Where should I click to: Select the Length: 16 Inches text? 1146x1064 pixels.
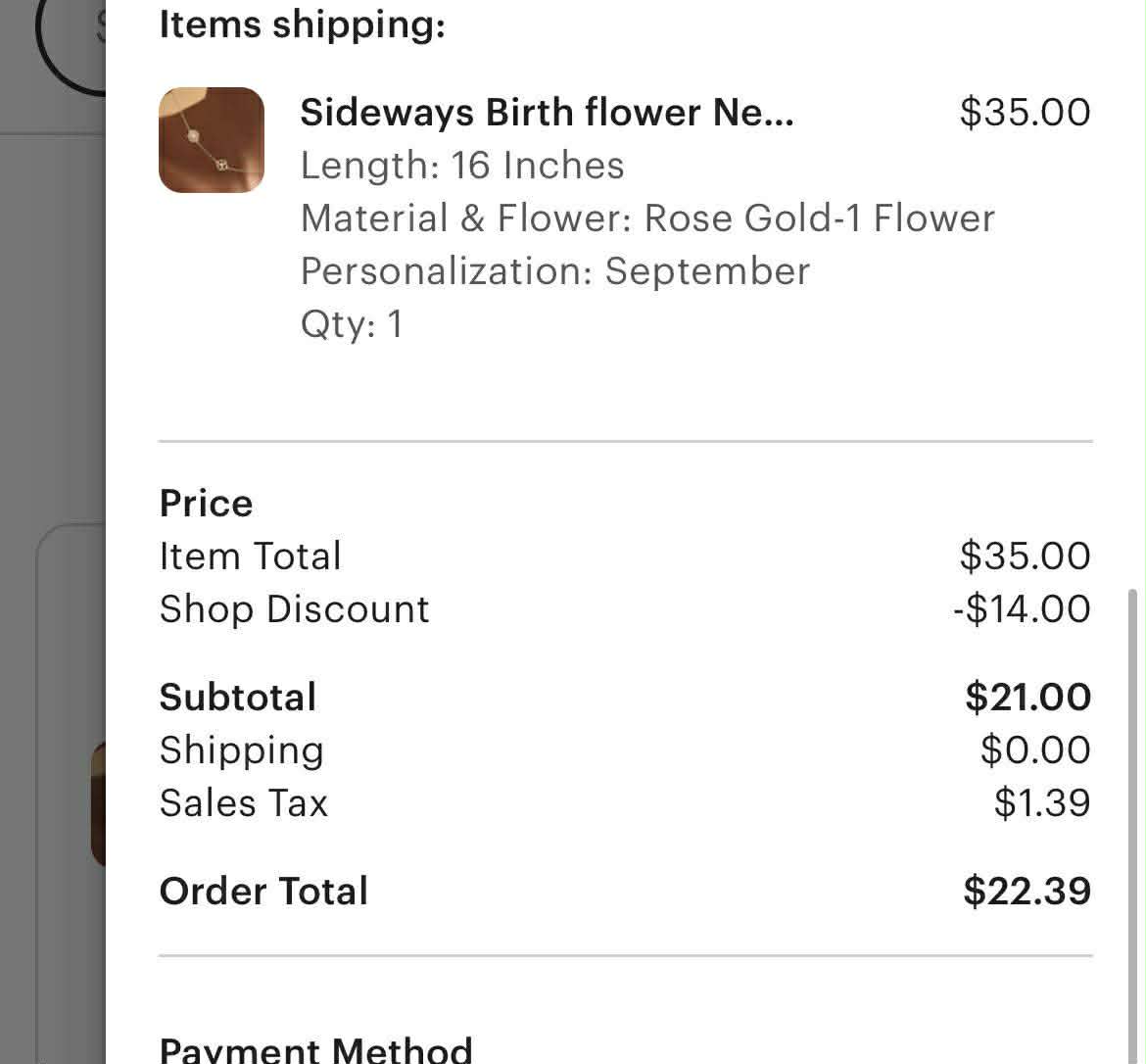point(461,166)
